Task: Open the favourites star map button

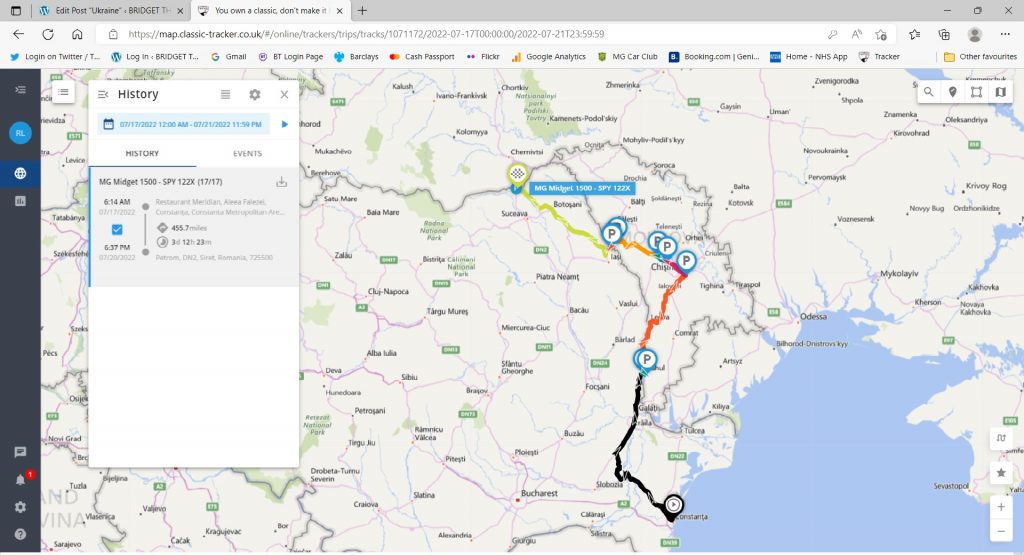Action: [x=1000, y=472]
